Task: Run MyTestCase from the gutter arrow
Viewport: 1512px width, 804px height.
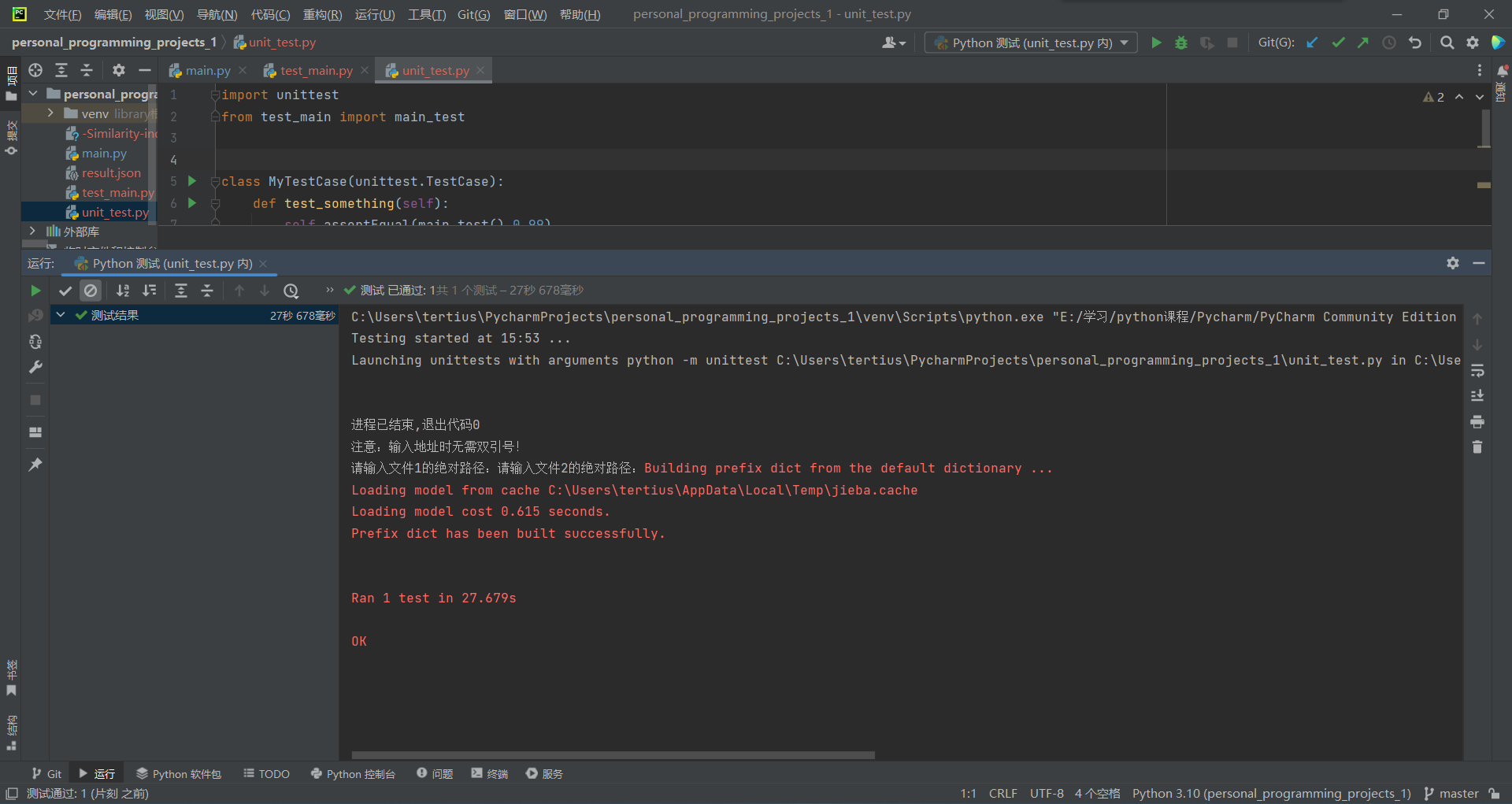Action: click(191, 181)
